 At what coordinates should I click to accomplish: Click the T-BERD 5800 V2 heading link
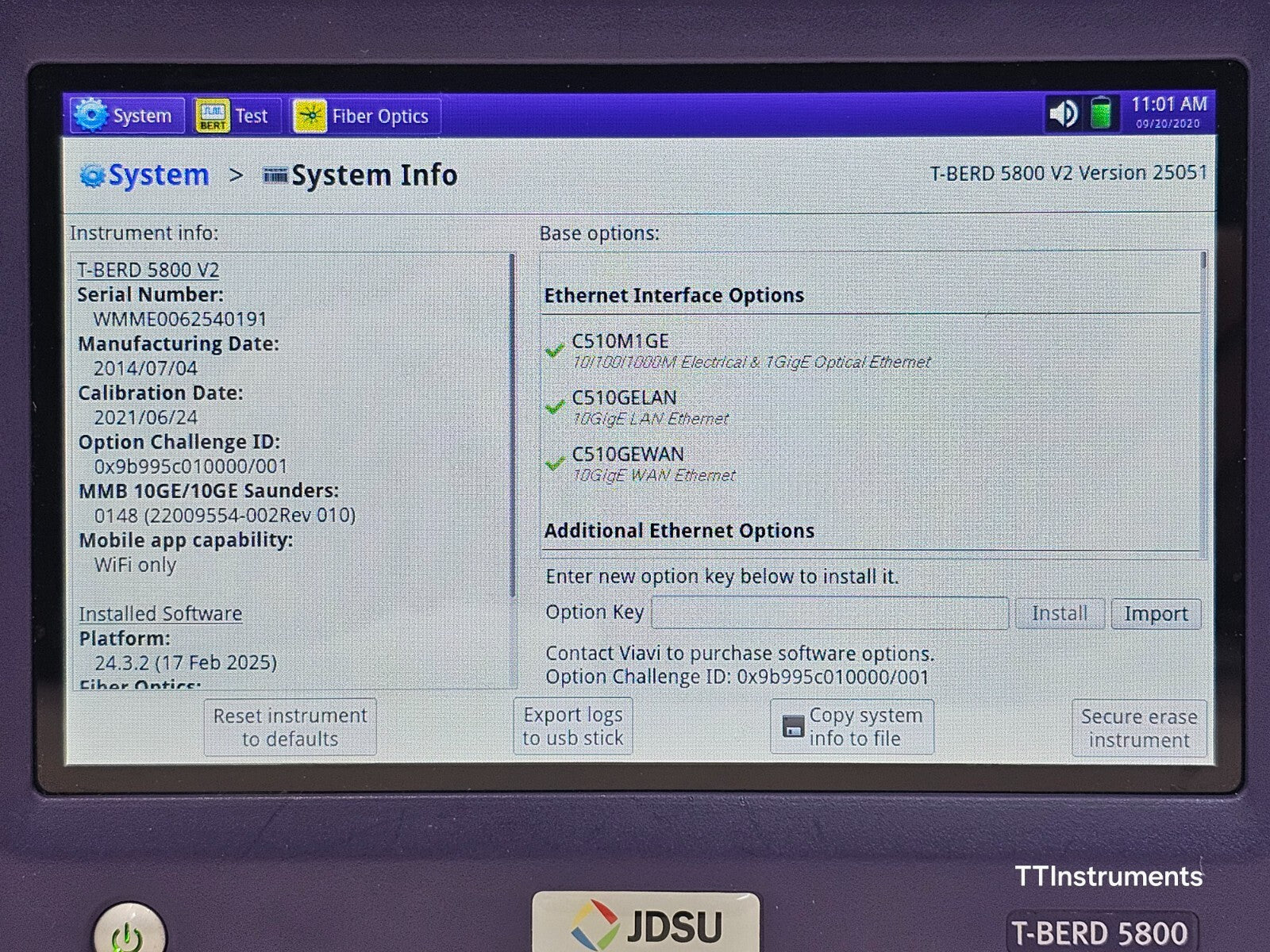pyautogui.click(x=148, y=270)
